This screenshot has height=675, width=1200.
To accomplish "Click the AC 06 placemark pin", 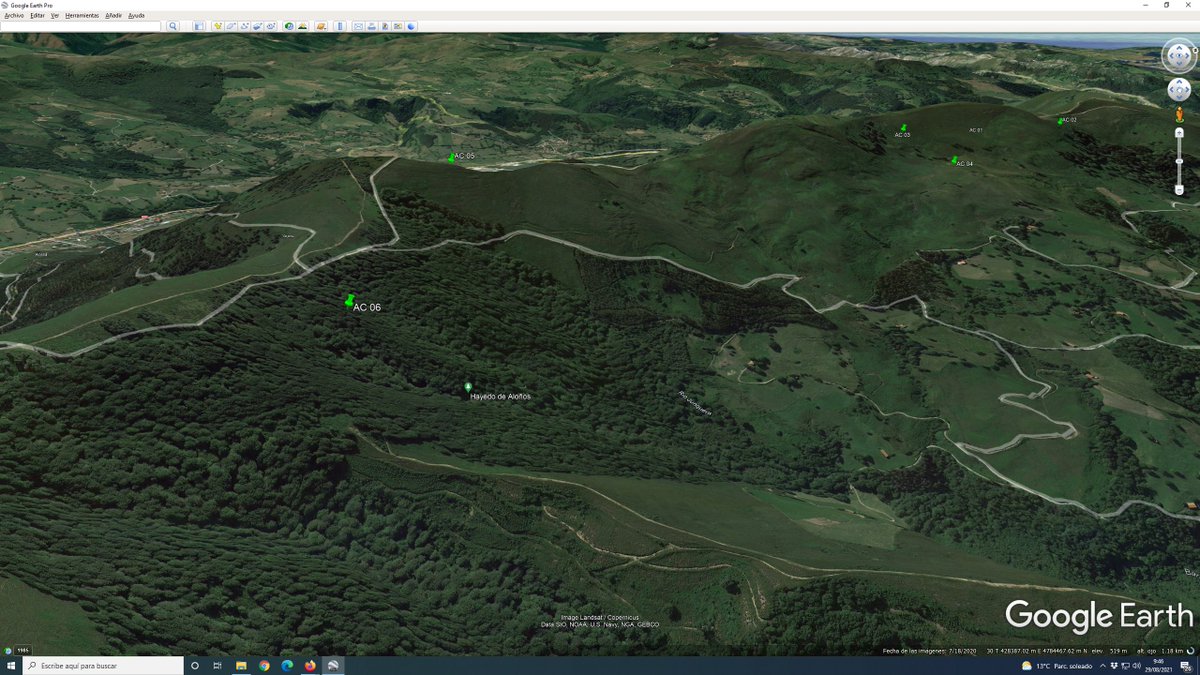I will click(349, 300).
